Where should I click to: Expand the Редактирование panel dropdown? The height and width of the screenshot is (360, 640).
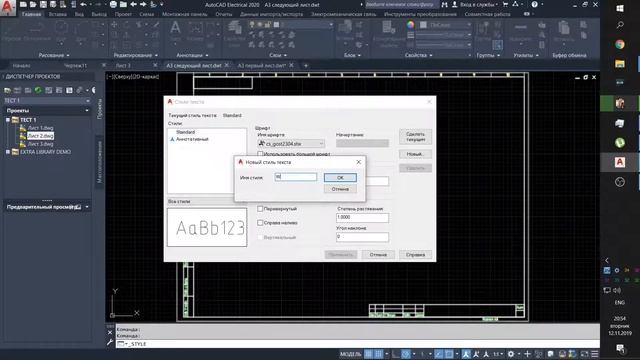(136, 55)
